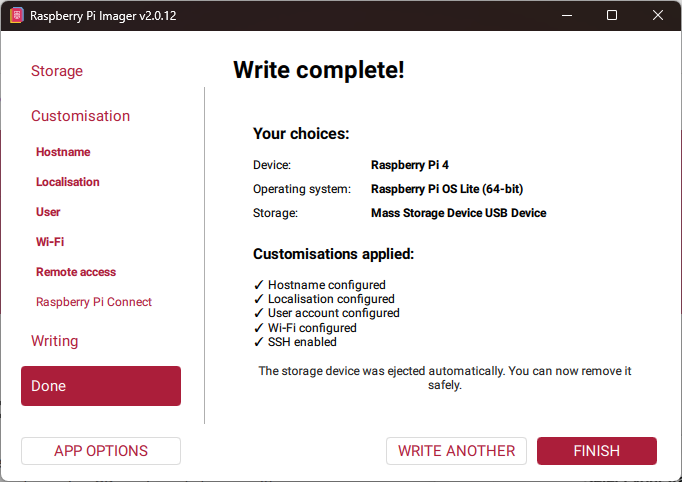This screenshot has height=482, width=682.
Task: Open APP OPTIONS
Action: (101, 451)
